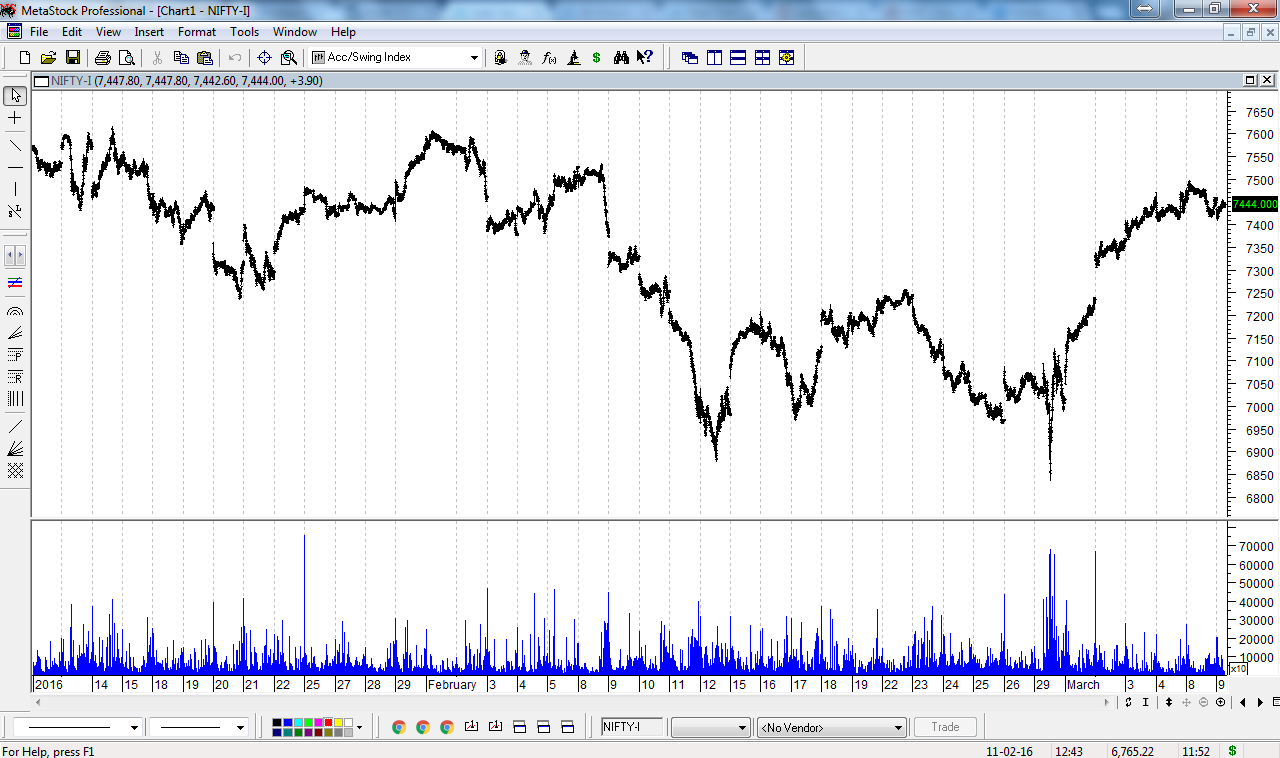Click the 7444.000 current price label

tap(1254, 204)
